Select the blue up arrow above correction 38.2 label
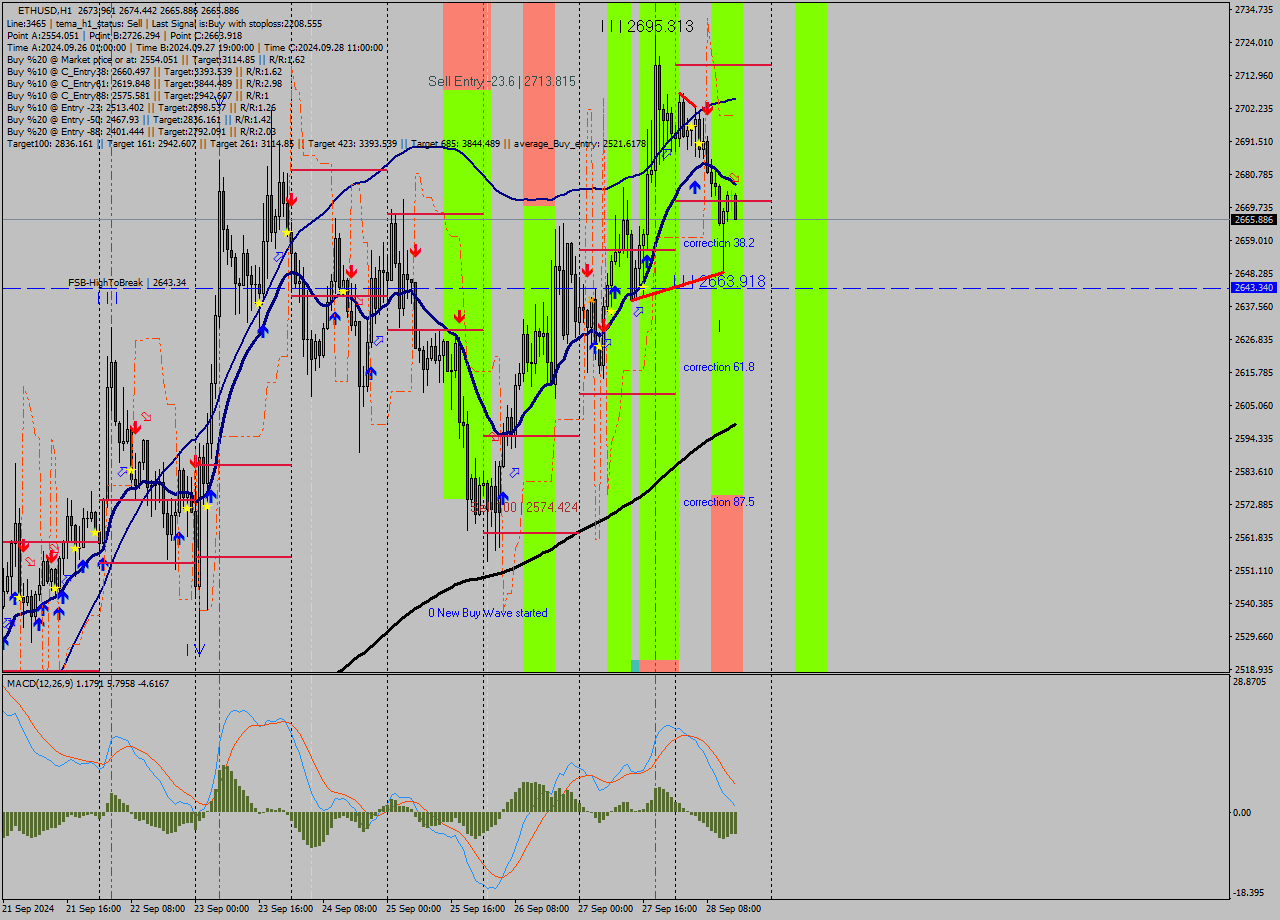Screen dimensions: 1280x920 (695, 186)
